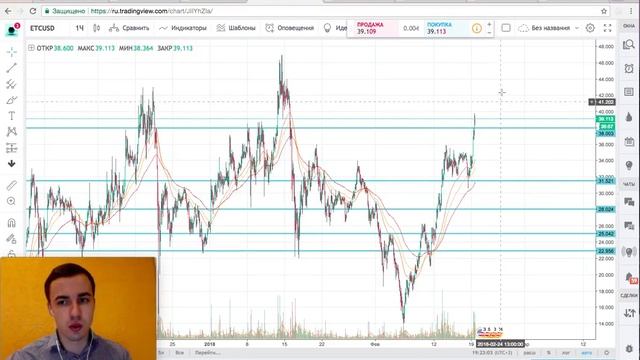Image resolution: width=640 pixels, height=360 pixels.
Task: Expand the OHLC legend plus toggle
Action: (x=31, y=48)
